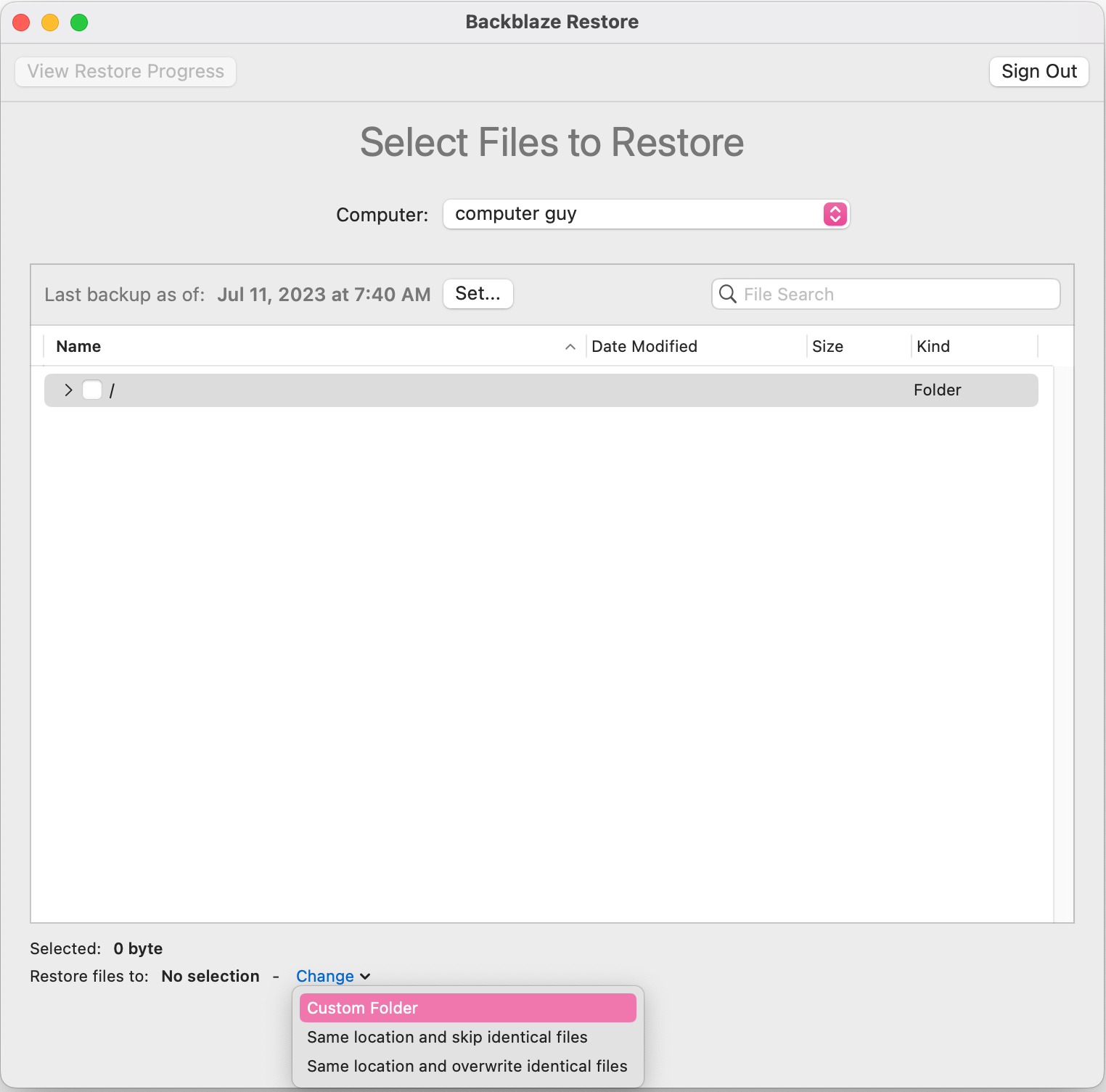Tick the root folder checkbox
1106x1092 pixels.
click(x=92, y=390)
